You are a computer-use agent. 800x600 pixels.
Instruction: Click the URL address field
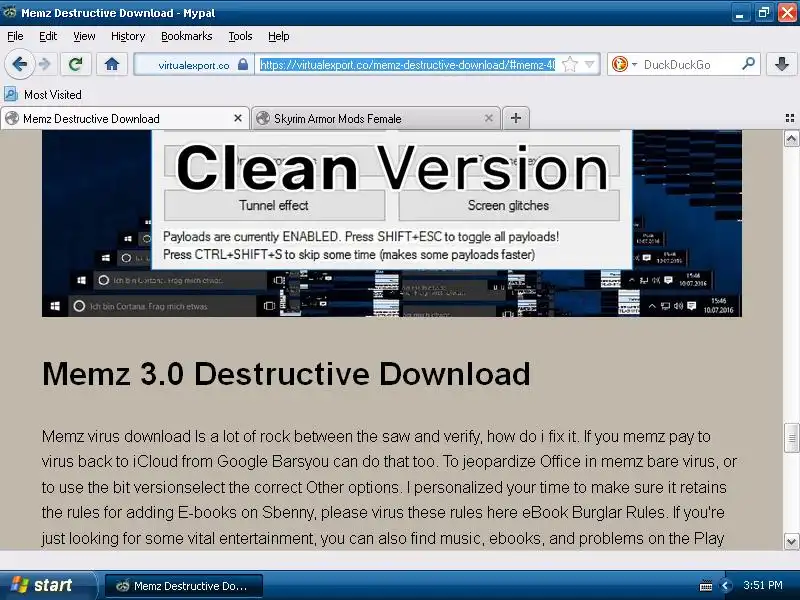click(x=407, y=64)
